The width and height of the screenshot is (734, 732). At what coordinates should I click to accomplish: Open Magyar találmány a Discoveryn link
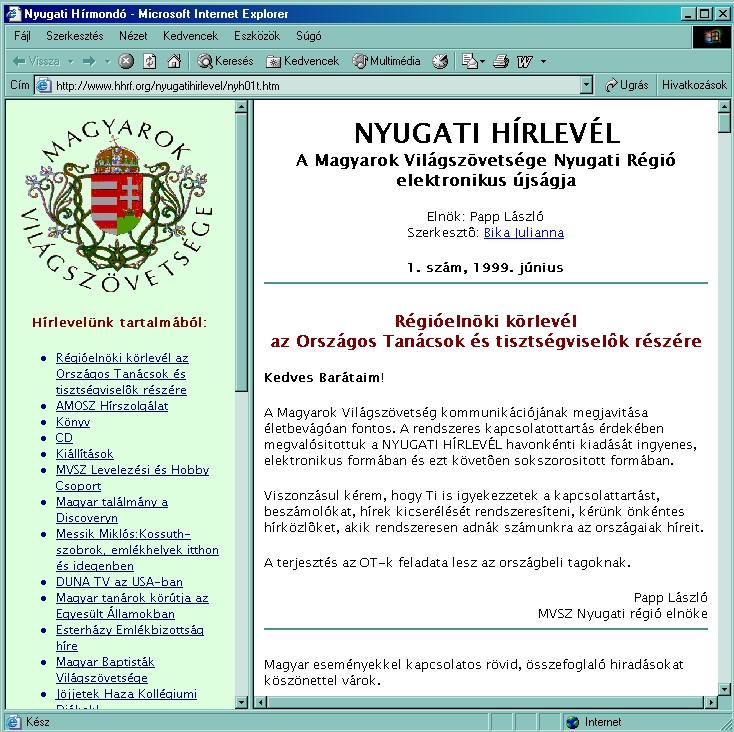pos(111,510)
